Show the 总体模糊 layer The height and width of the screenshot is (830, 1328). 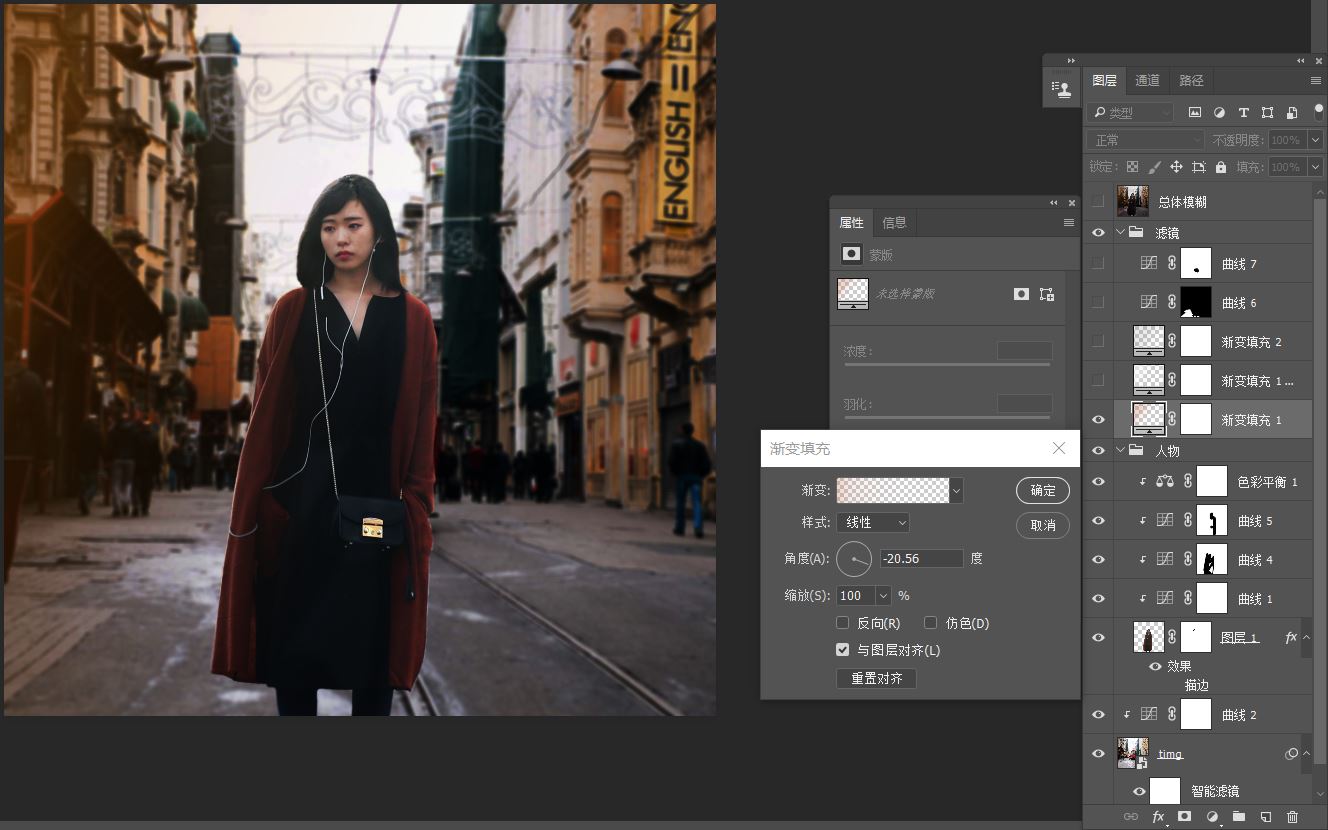pyautogui.click(x=1098, y=202)
